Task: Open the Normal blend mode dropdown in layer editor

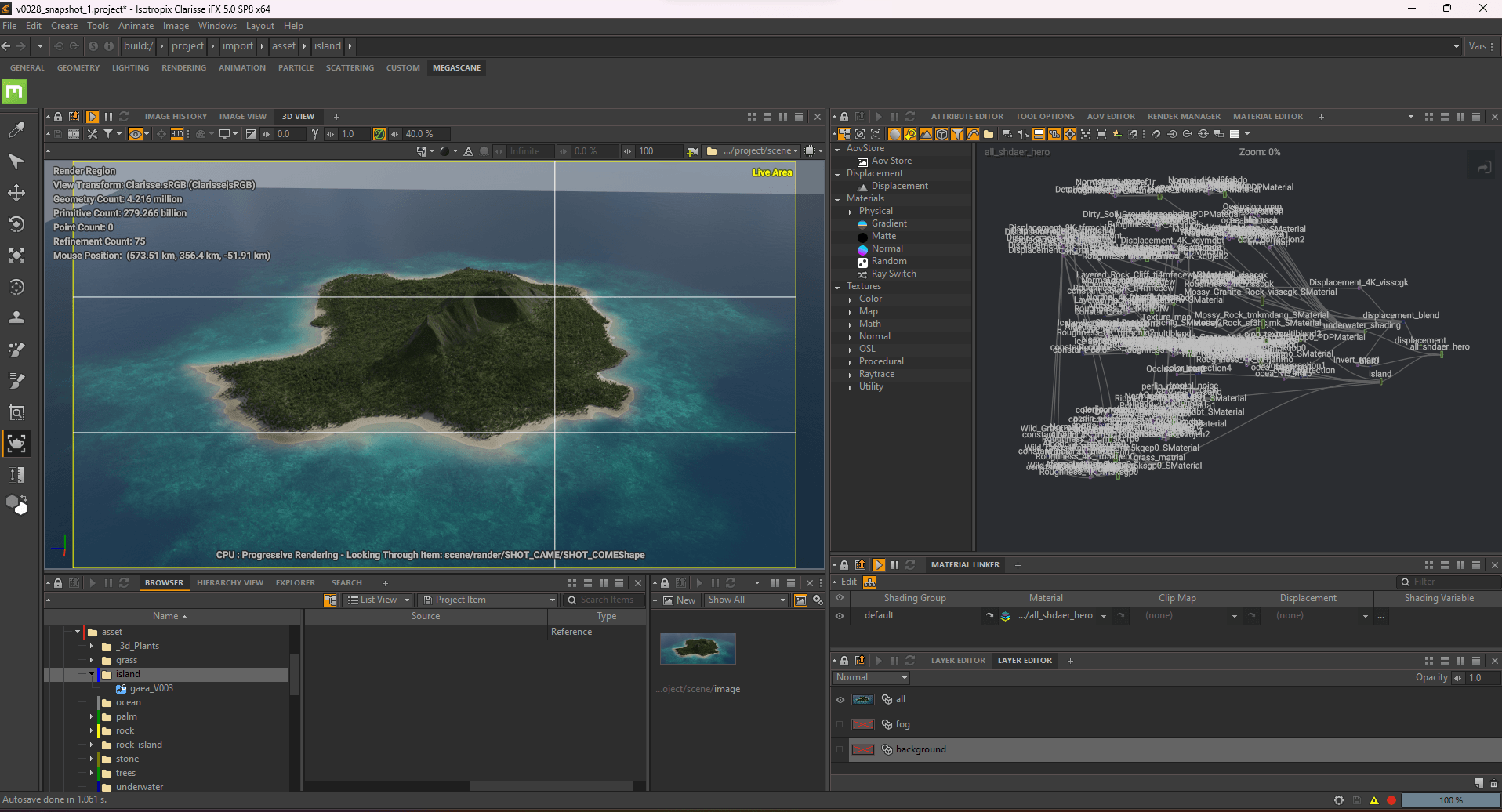Action: point(871,678)
